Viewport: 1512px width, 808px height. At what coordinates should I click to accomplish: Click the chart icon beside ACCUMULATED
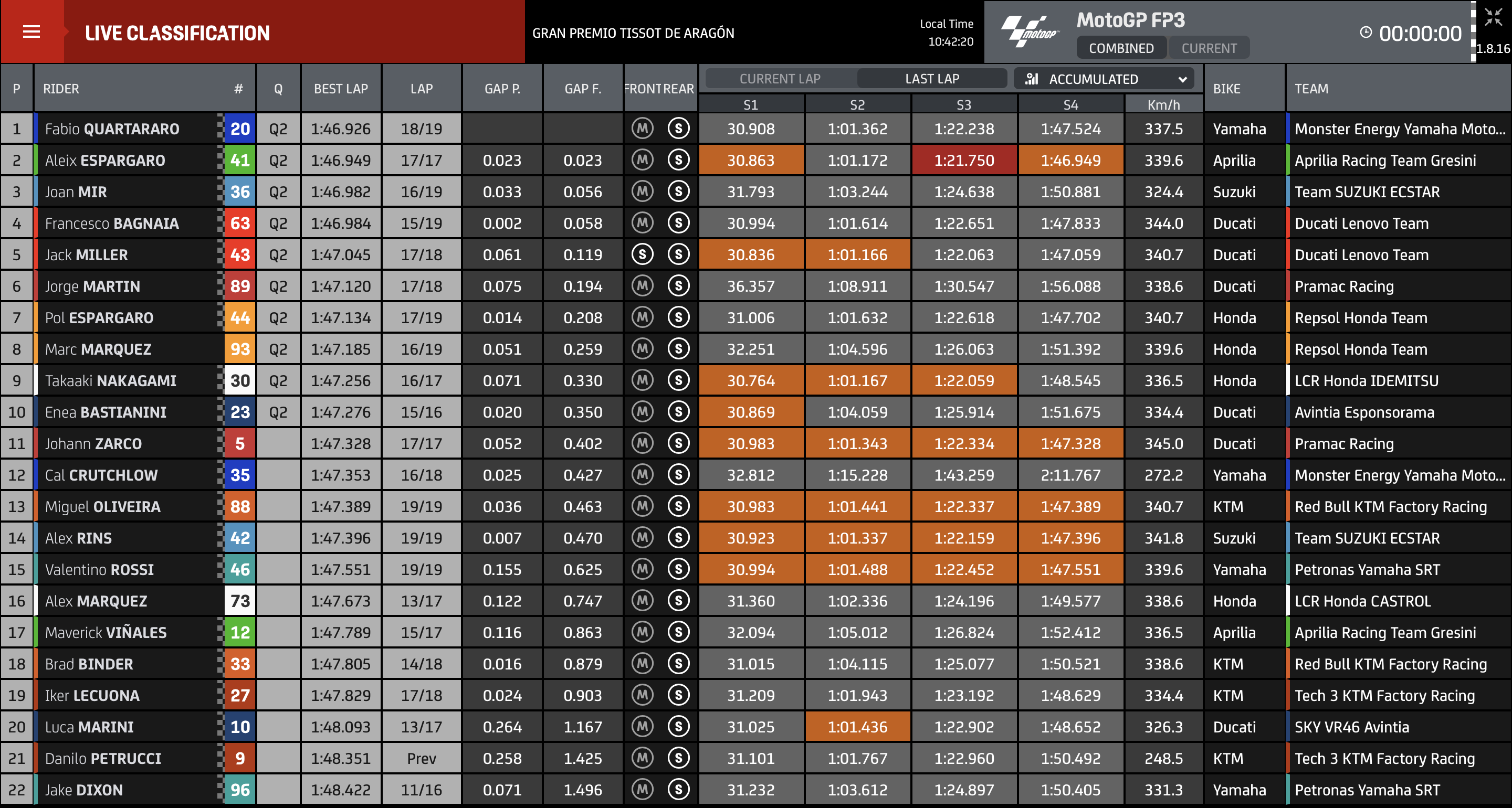[x=1031, y=79]
